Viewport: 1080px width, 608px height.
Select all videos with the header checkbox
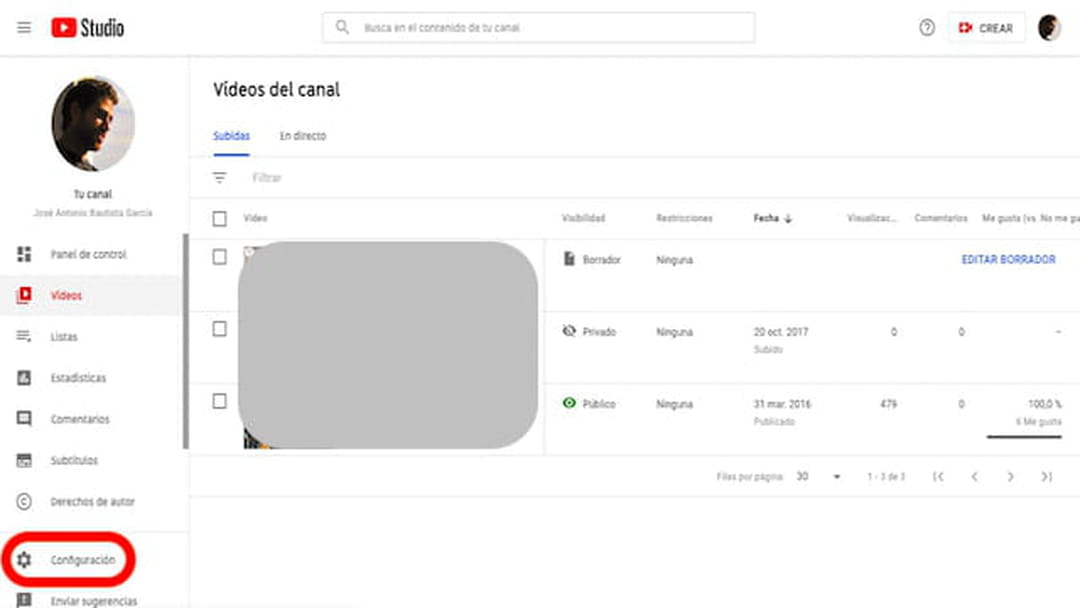217,218
